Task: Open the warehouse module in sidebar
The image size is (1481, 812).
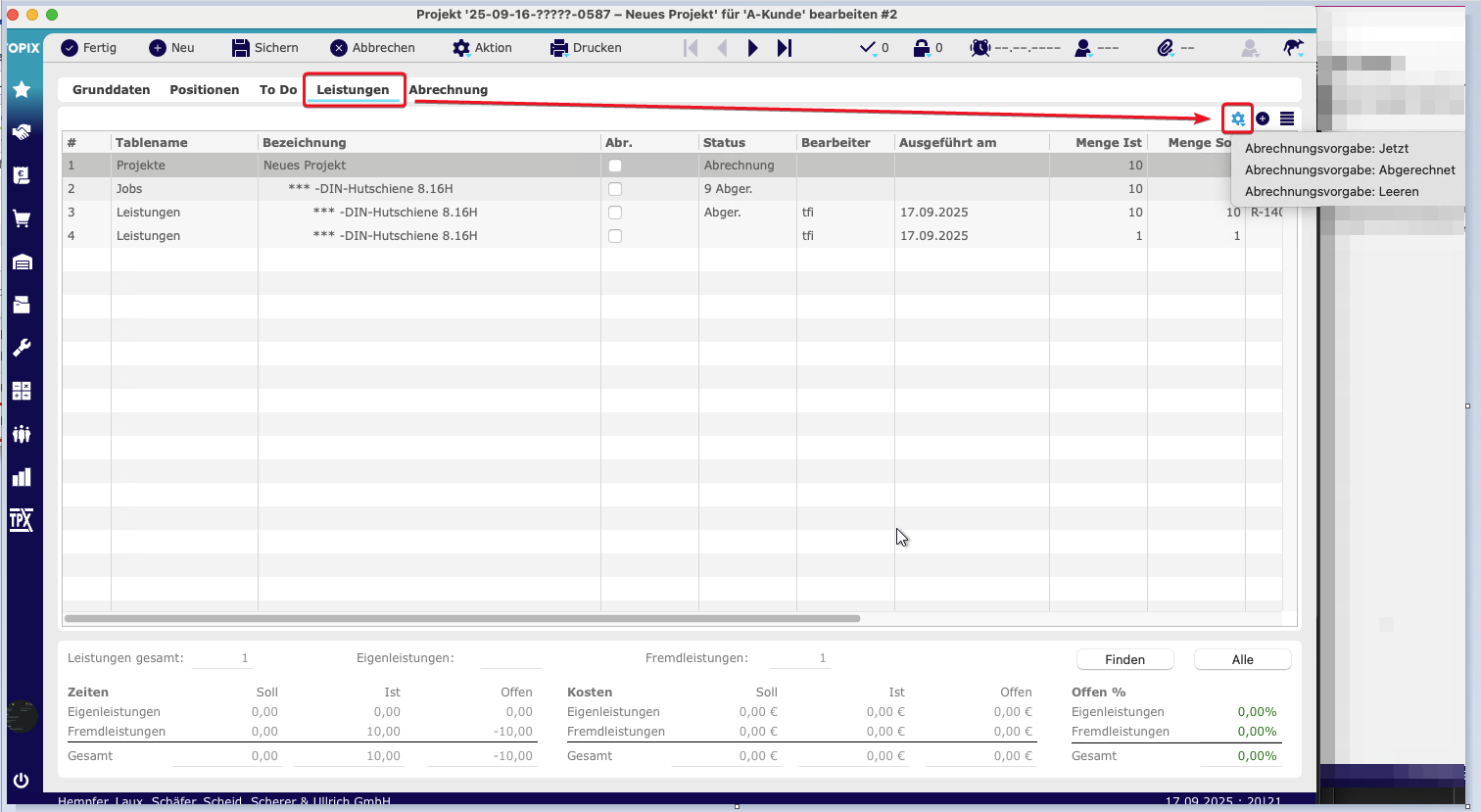Action: click(22, 262)
